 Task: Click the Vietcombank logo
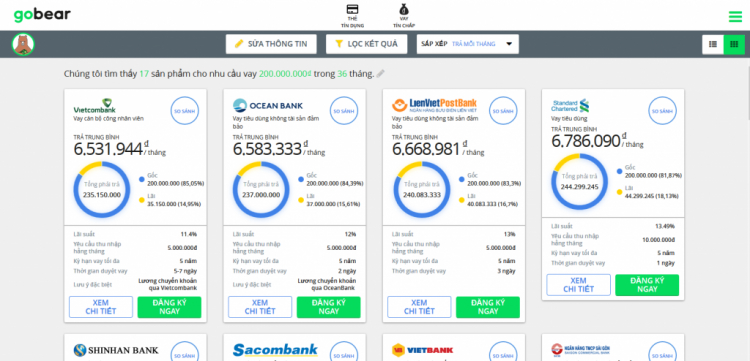pos(95,106)
